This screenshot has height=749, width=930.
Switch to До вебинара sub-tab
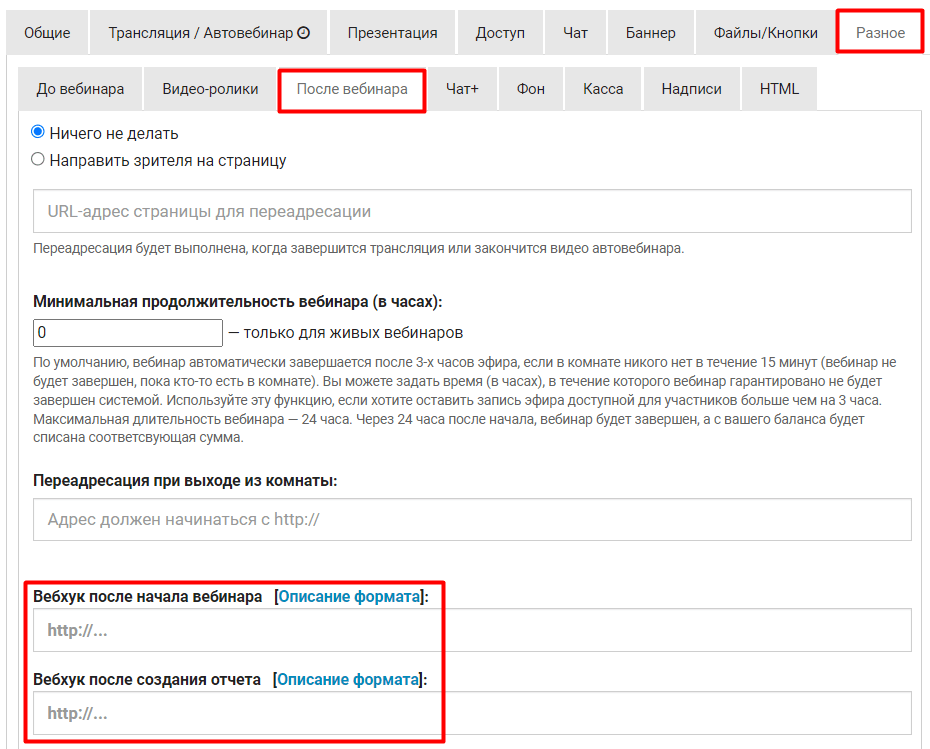80,89
